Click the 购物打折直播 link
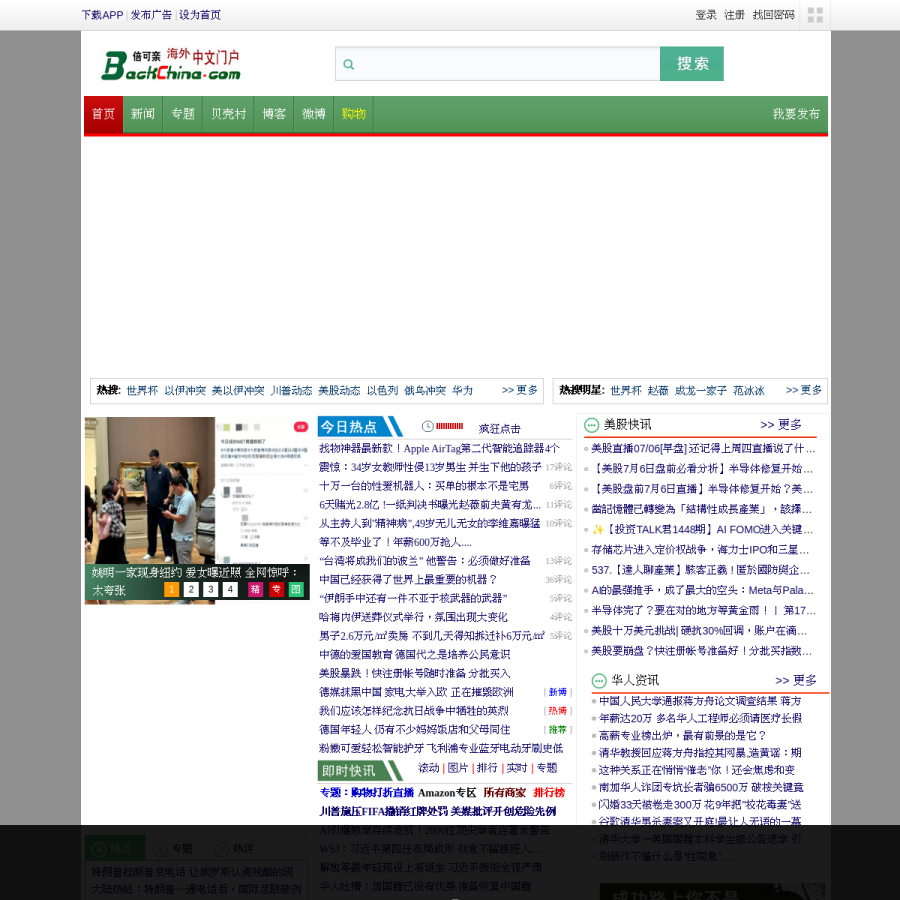 (382, 793)
